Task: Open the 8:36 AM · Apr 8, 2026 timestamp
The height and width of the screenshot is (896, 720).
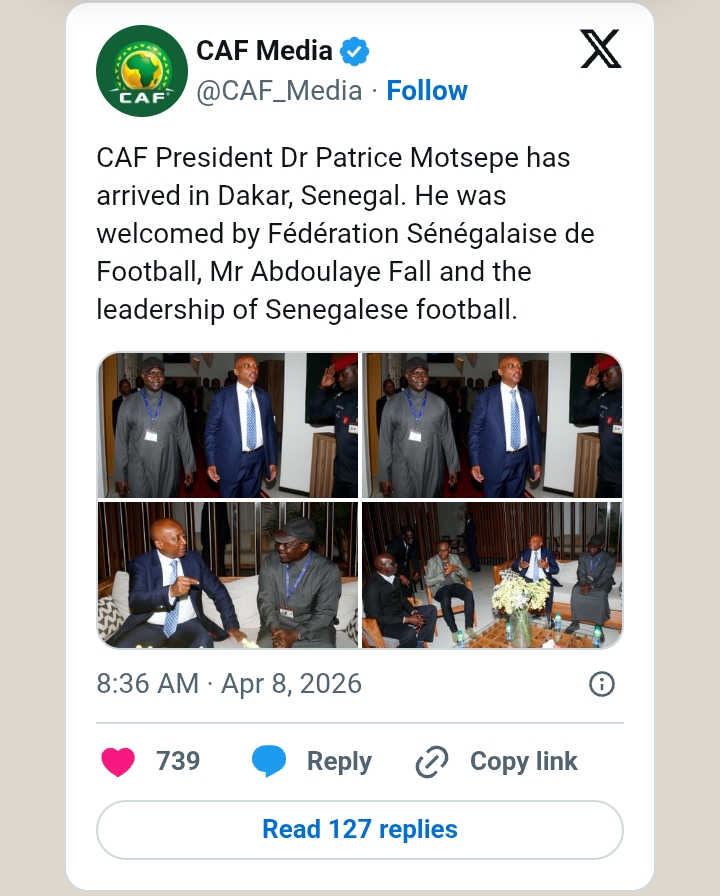Action: point(229,684)
